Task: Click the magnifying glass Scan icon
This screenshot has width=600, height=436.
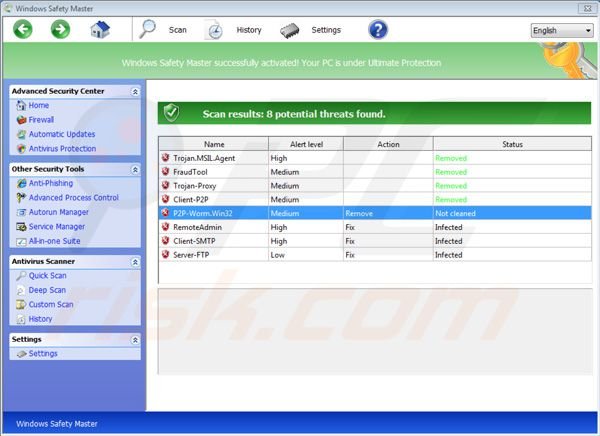Action: point(147,29)
